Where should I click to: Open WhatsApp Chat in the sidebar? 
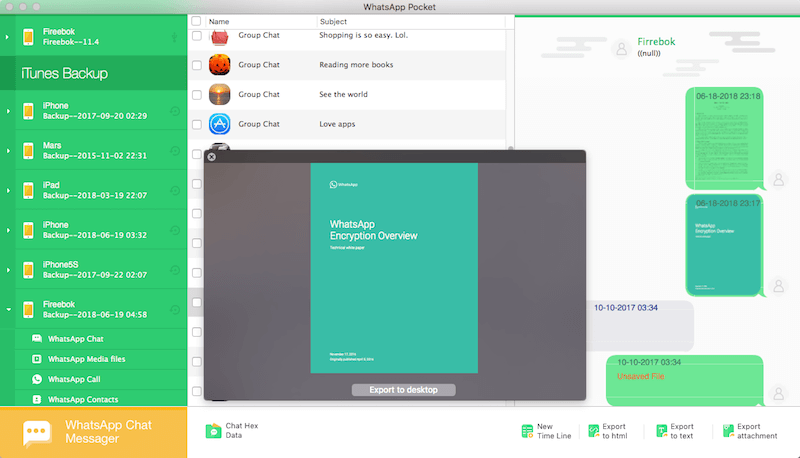click(x=101, y=339)
